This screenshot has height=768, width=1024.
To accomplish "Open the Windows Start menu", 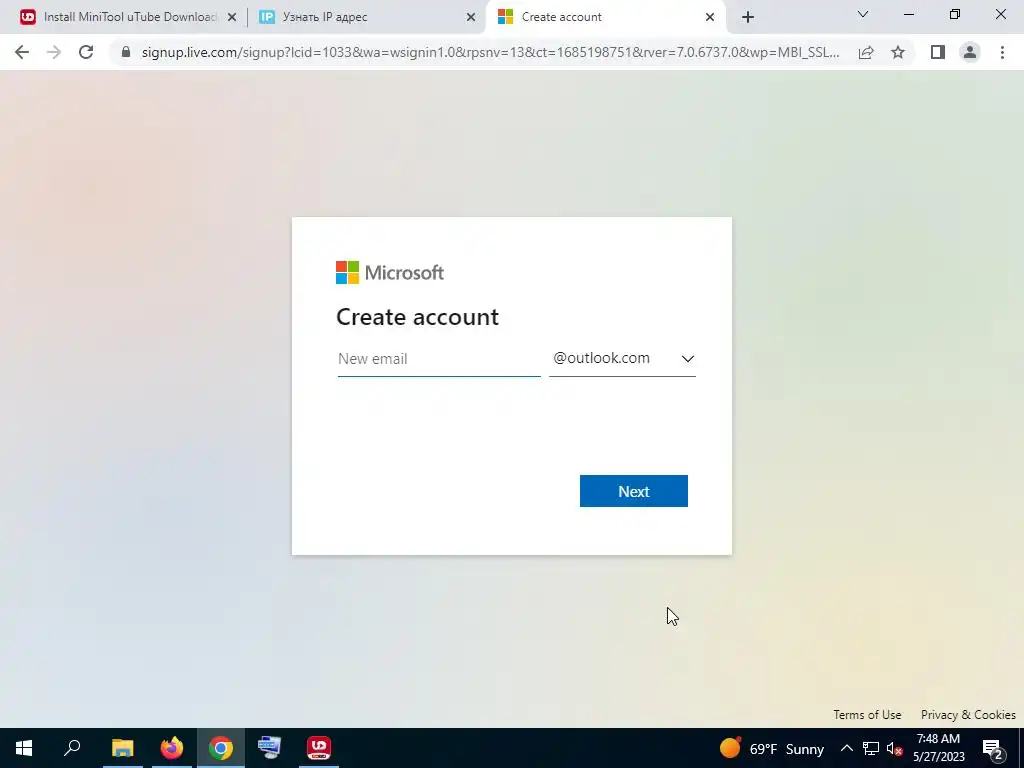I will pyautogui.click(x=24, y=748).
